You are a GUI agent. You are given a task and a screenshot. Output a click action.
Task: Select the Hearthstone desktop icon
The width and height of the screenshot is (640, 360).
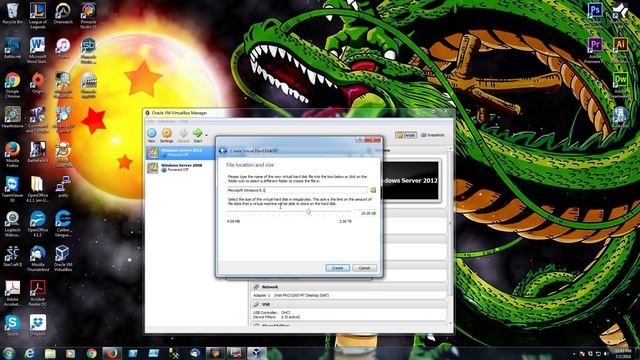12,118
